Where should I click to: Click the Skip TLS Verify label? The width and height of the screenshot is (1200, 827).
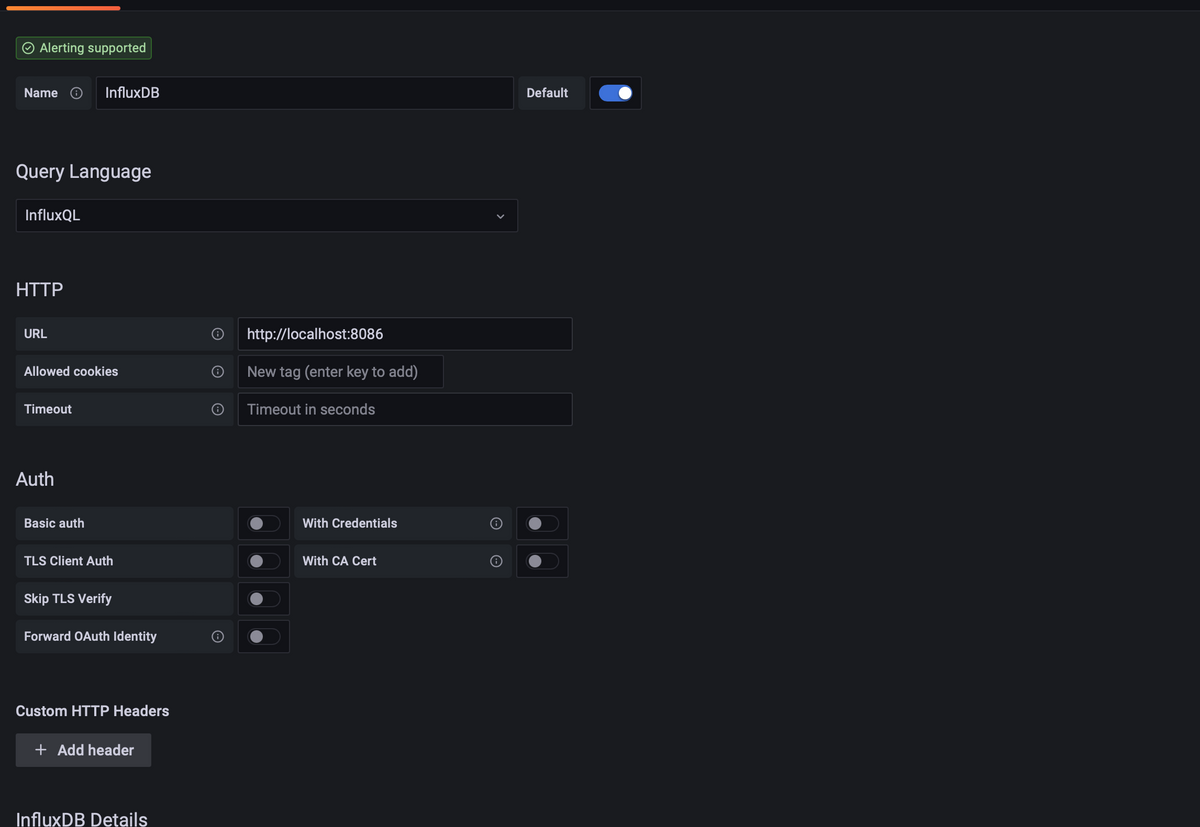point(68,599)
